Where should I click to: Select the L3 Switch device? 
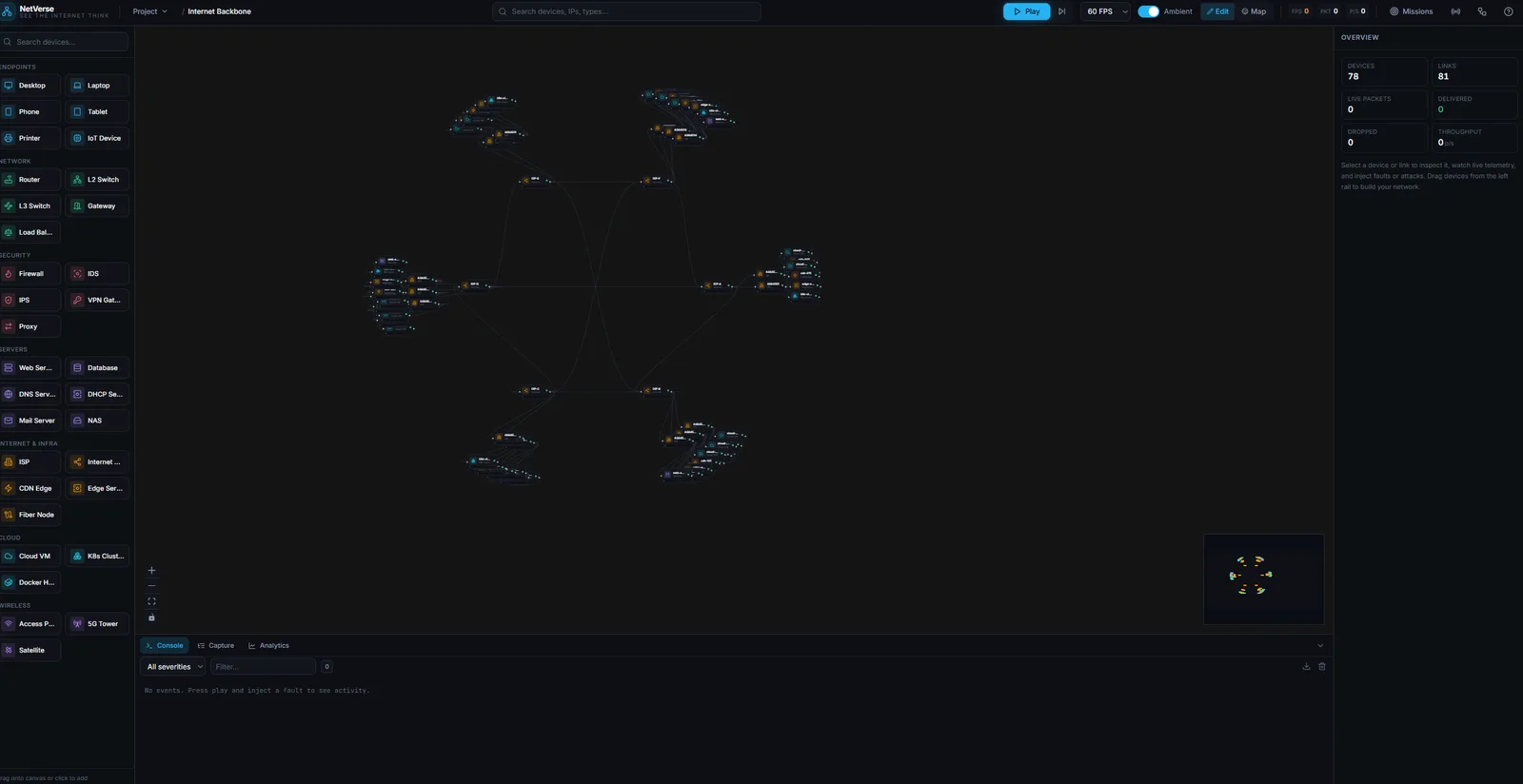click(30, 206)
